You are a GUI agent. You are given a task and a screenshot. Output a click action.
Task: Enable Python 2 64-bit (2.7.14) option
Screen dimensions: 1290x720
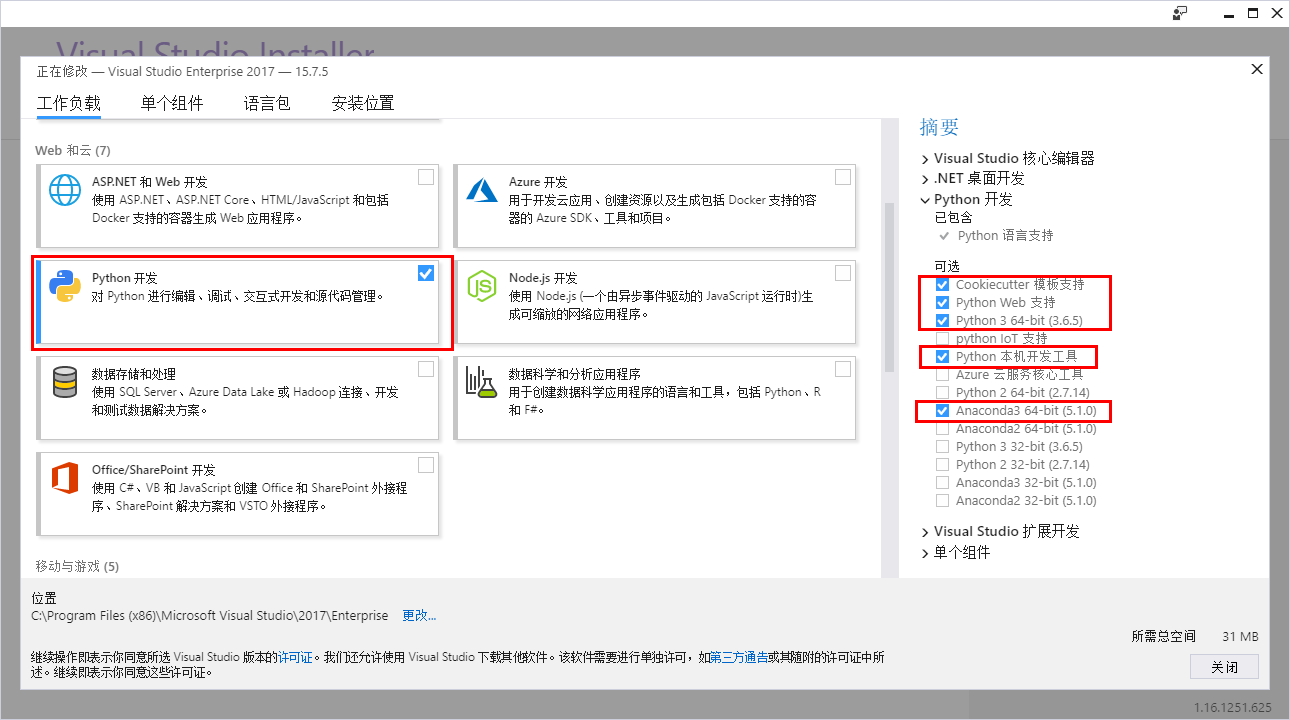(x=942, y=393)
